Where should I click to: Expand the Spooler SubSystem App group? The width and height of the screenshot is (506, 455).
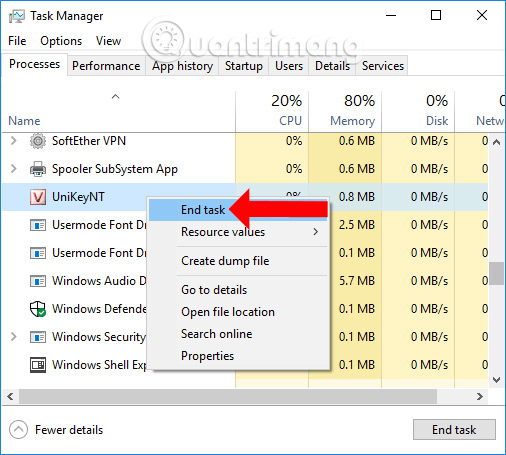[x=13, y=169]
